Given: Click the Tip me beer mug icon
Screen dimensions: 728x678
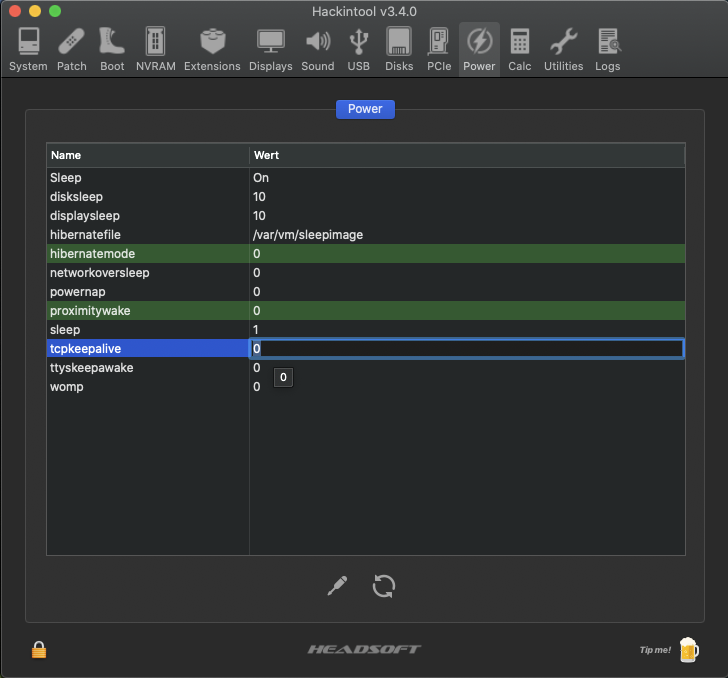Looking at the screenshot, I should click(x=689, y=650).
